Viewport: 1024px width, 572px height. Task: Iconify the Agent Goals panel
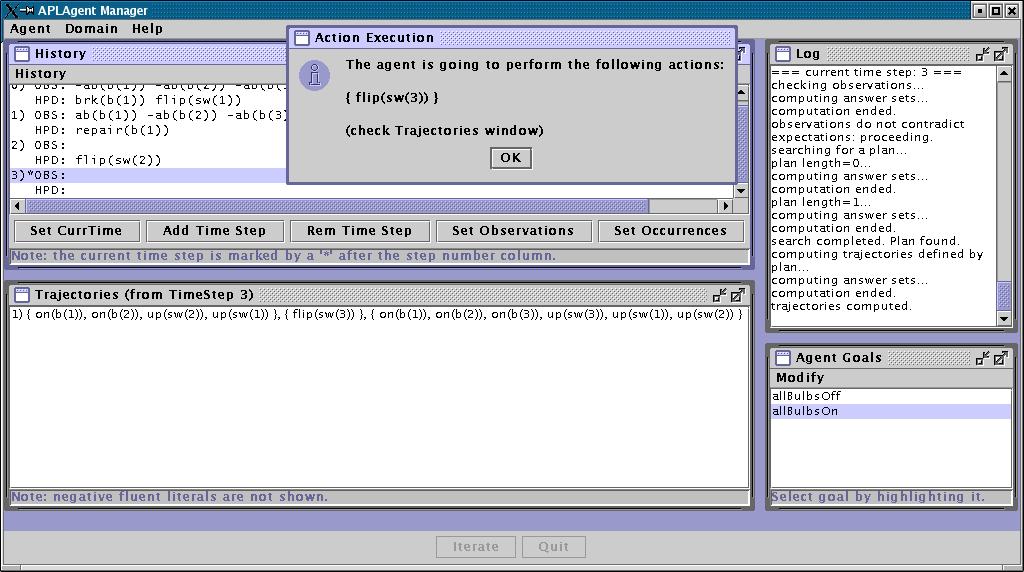[983, 357]
